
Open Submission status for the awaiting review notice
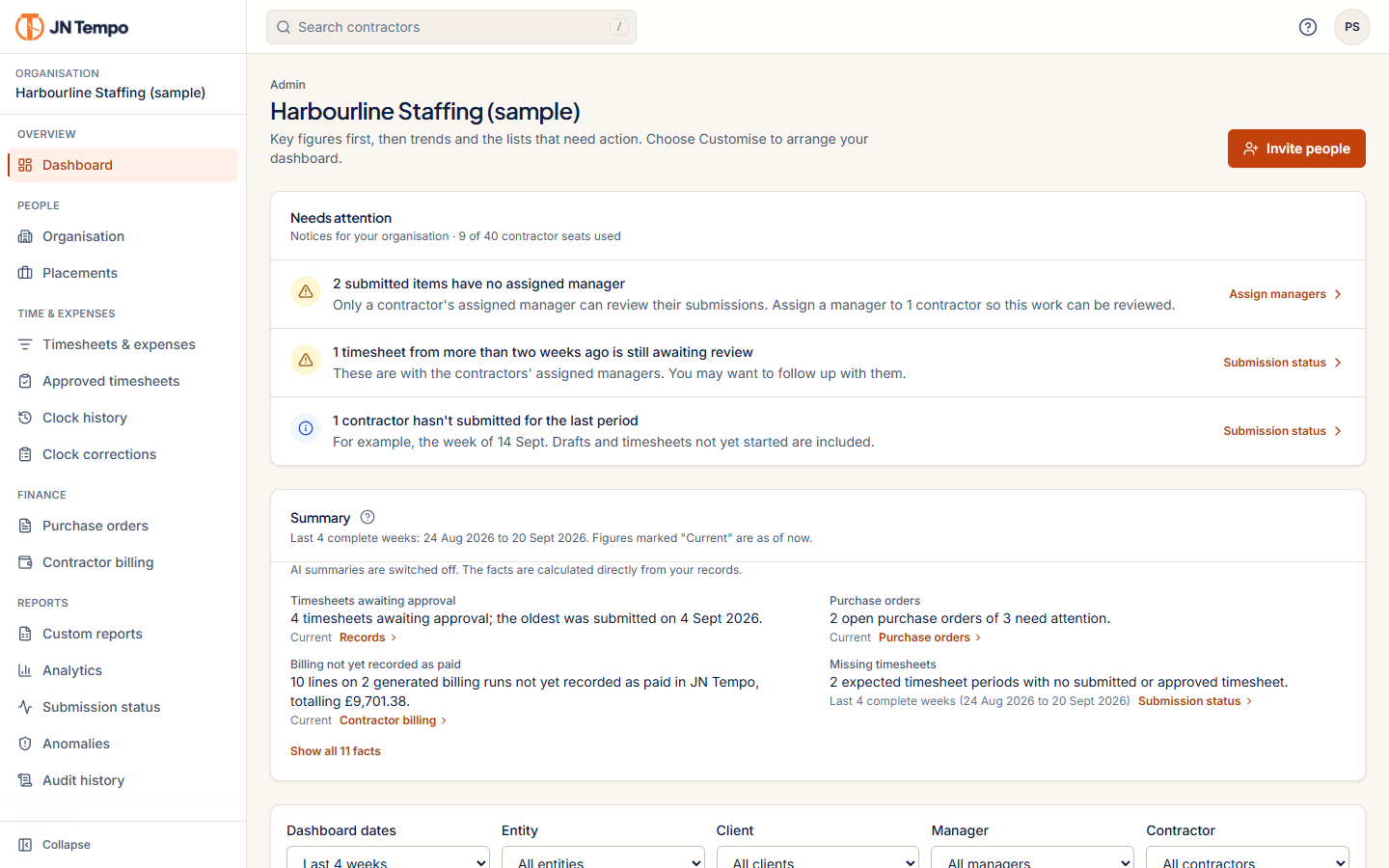(x=1283, y=363)
